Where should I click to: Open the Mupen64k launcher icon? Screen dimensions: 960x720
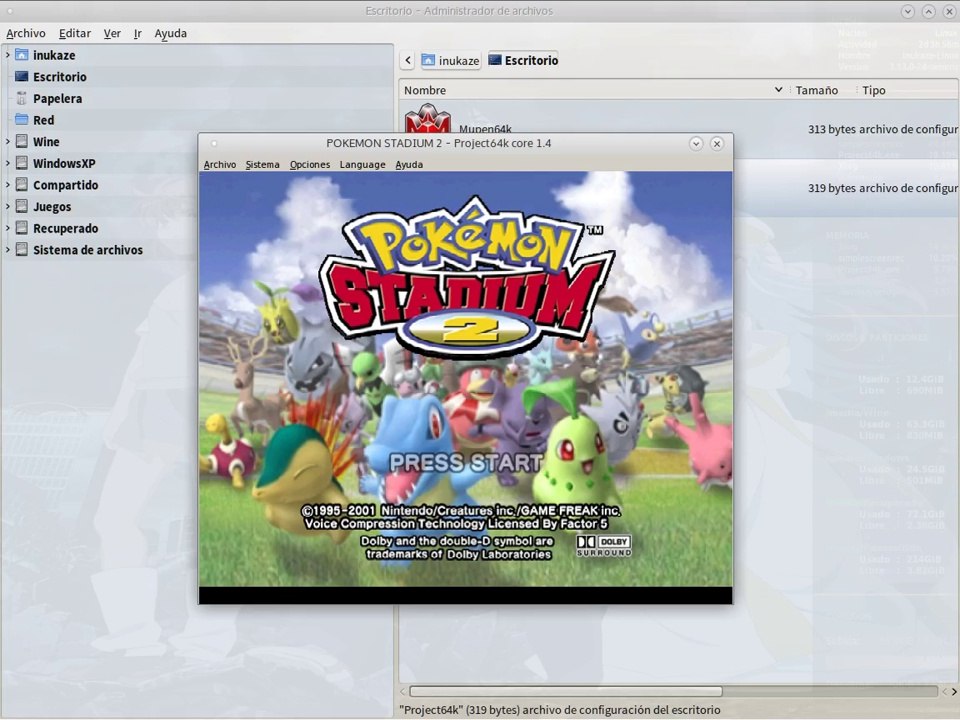click(x=428, y=120)
